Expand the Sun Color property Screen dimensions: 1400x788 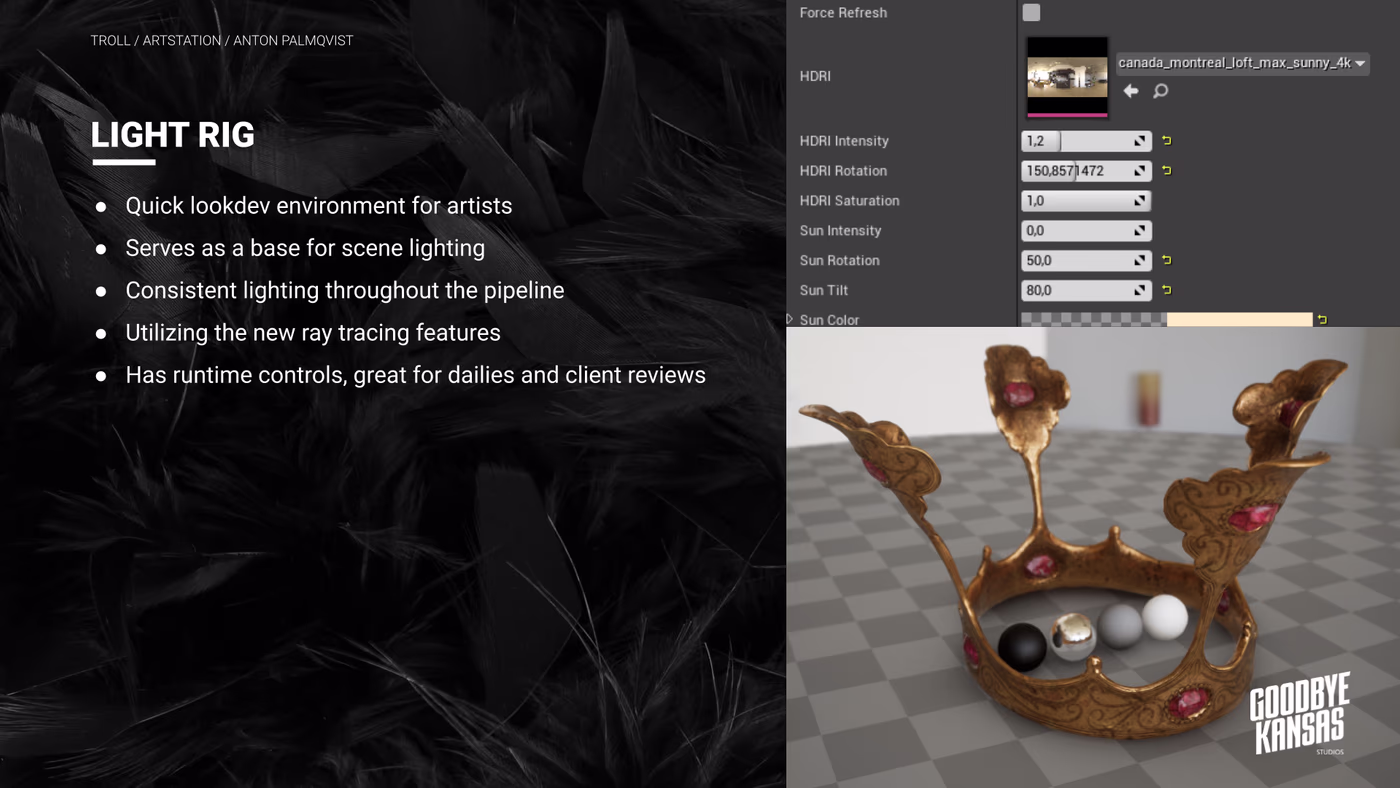pos(790,320)
